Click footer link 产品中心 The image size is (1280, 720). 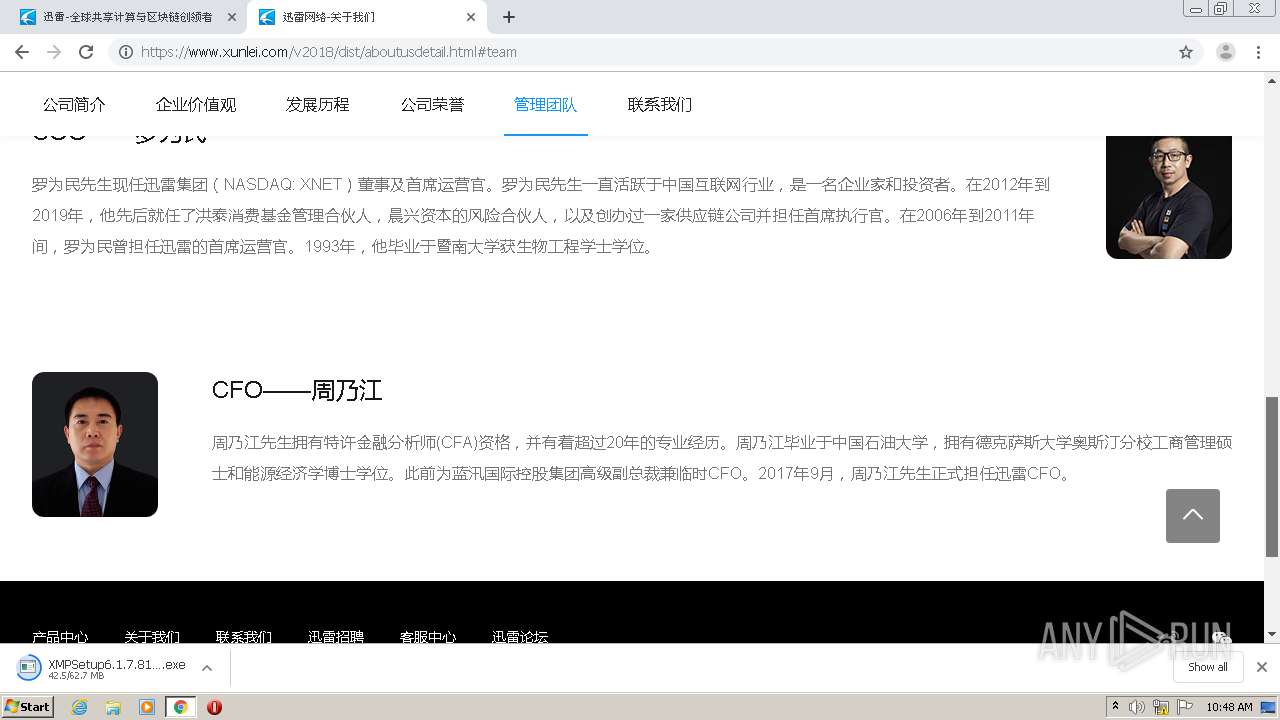(x=60, y=636)
